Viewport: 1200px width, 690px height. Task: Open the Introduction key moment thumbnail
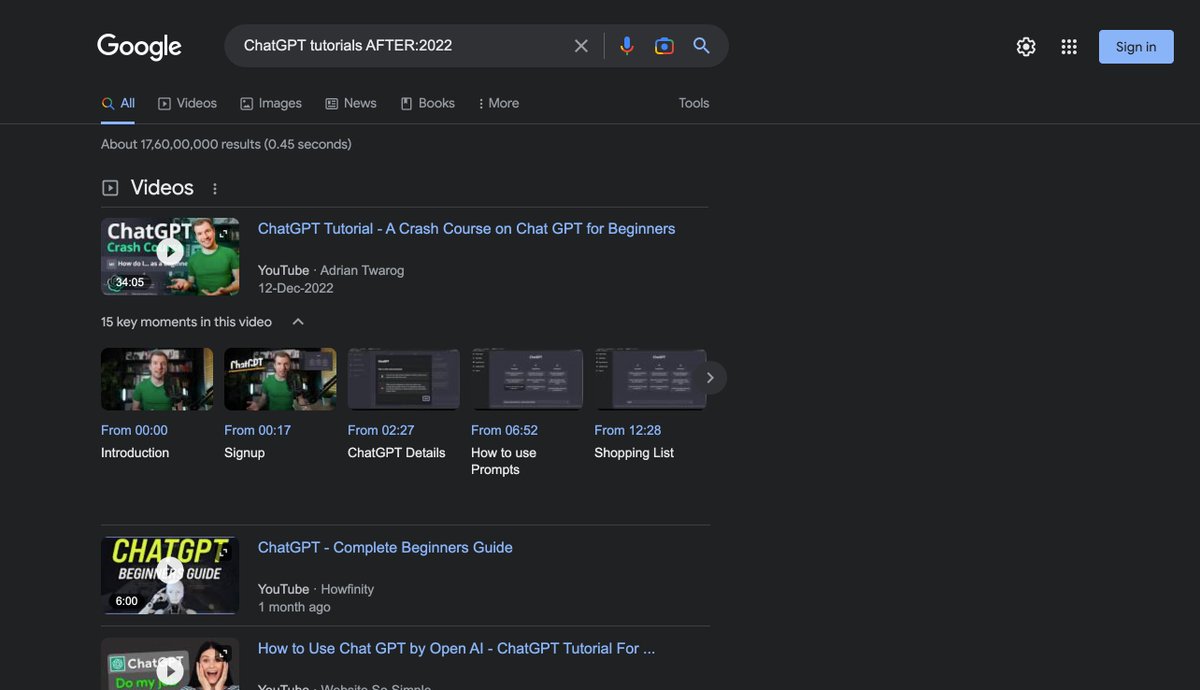point(157,379)
